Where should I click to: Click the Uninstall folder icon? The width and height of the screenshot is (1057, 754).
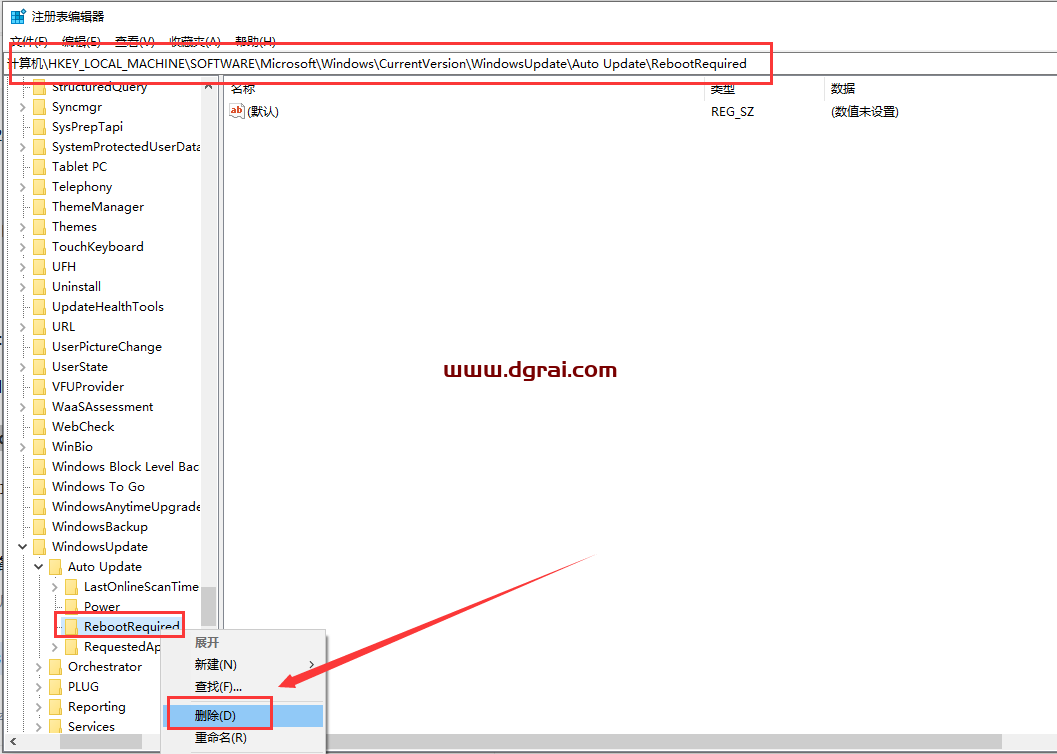pos(39,287)
